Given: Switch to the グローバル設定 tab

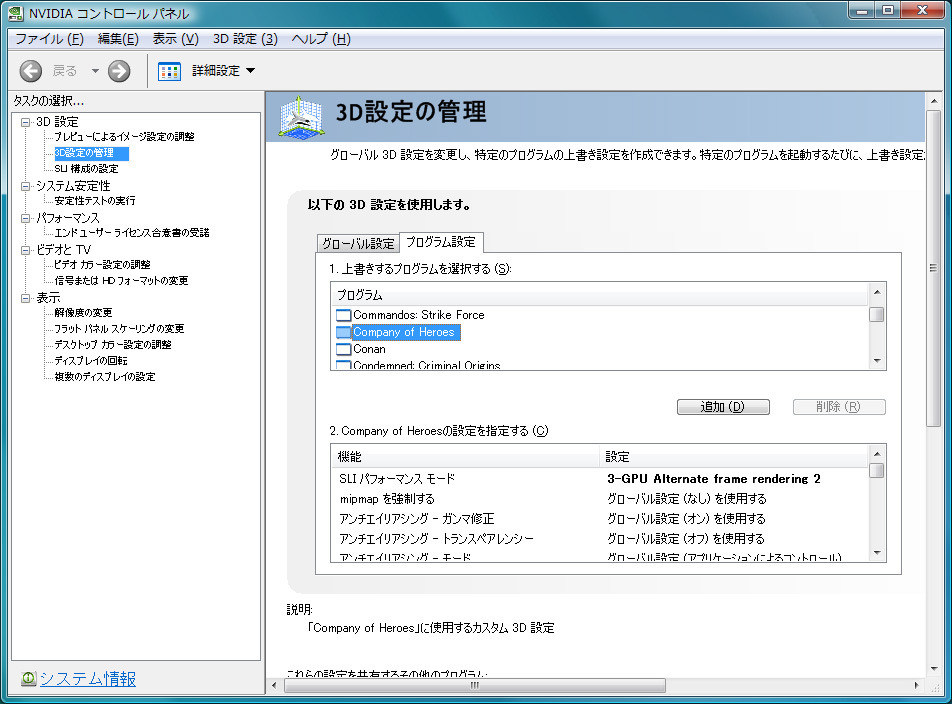Looking at the screenshot, I should pyautogui.click(x=358, y=243).
